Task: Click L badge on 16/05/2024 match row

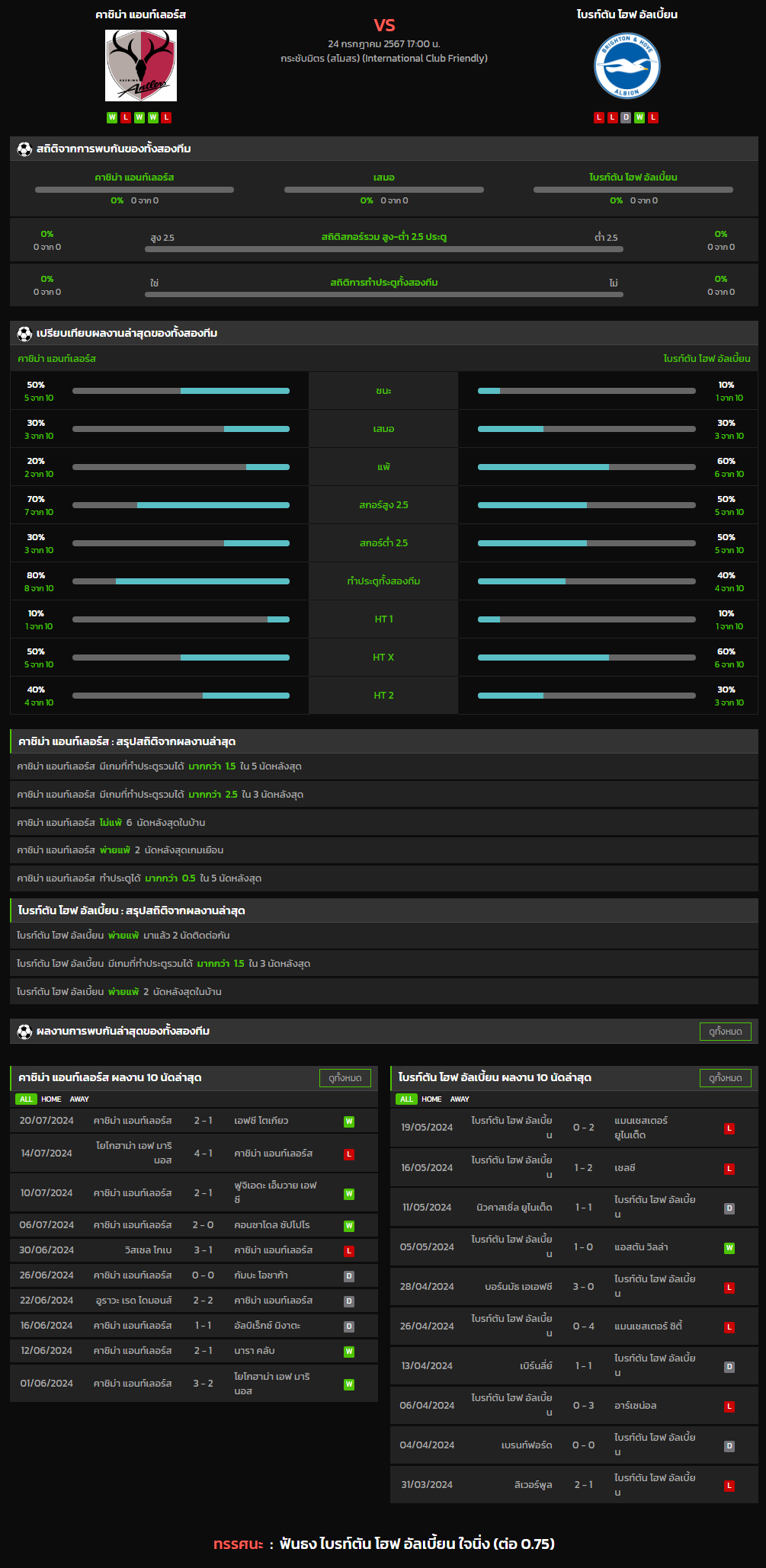Action: [x=729, y=1168]
